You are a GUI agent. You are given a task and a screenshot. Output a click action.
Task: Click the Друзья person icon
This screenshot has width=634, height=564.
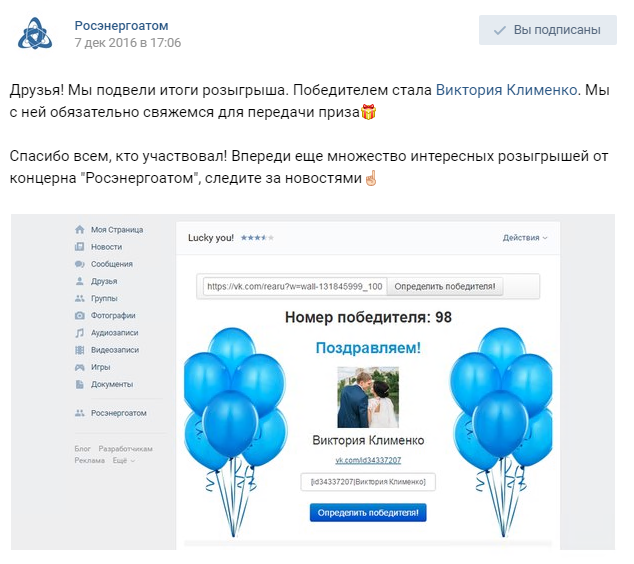(x=80, y=281)
